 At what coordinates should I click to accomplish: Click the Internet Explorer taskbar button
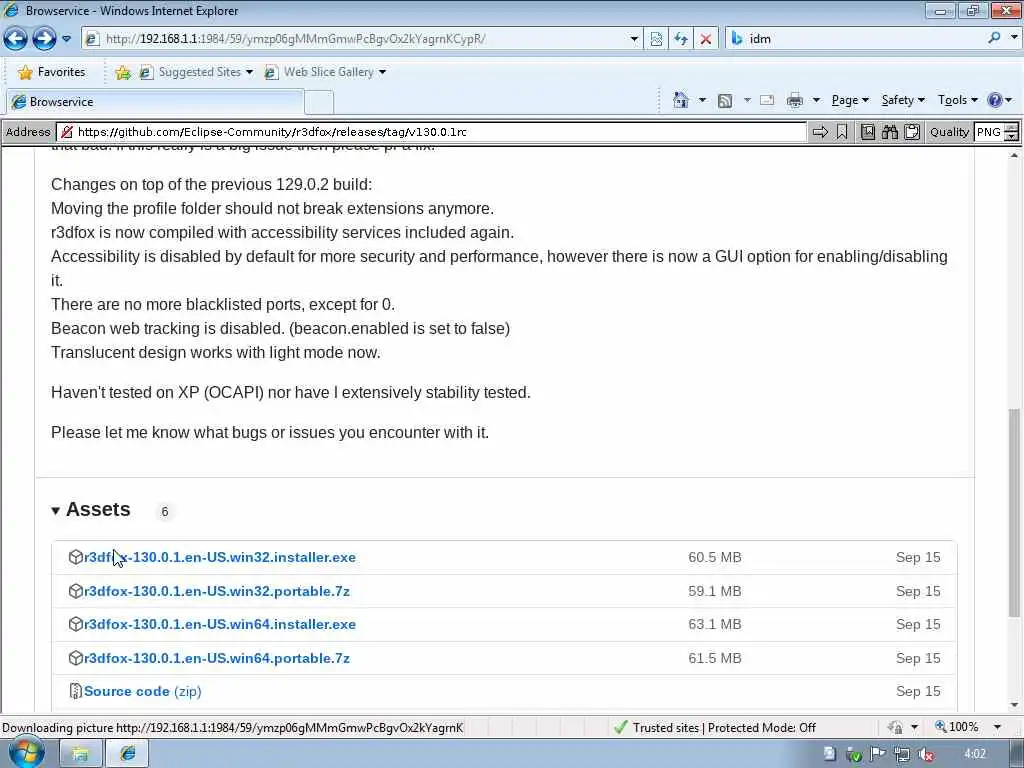[x=128, y=754]
